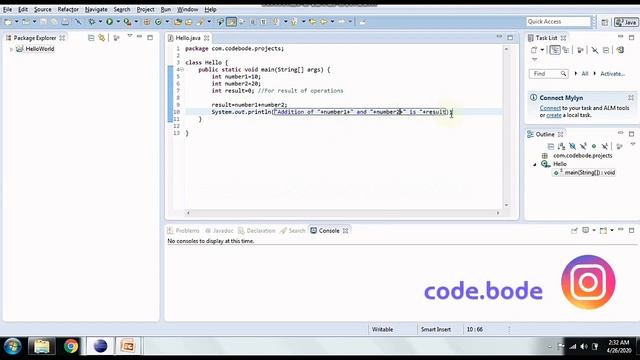Open the dropdown arrow next to Debug icon

100,22
